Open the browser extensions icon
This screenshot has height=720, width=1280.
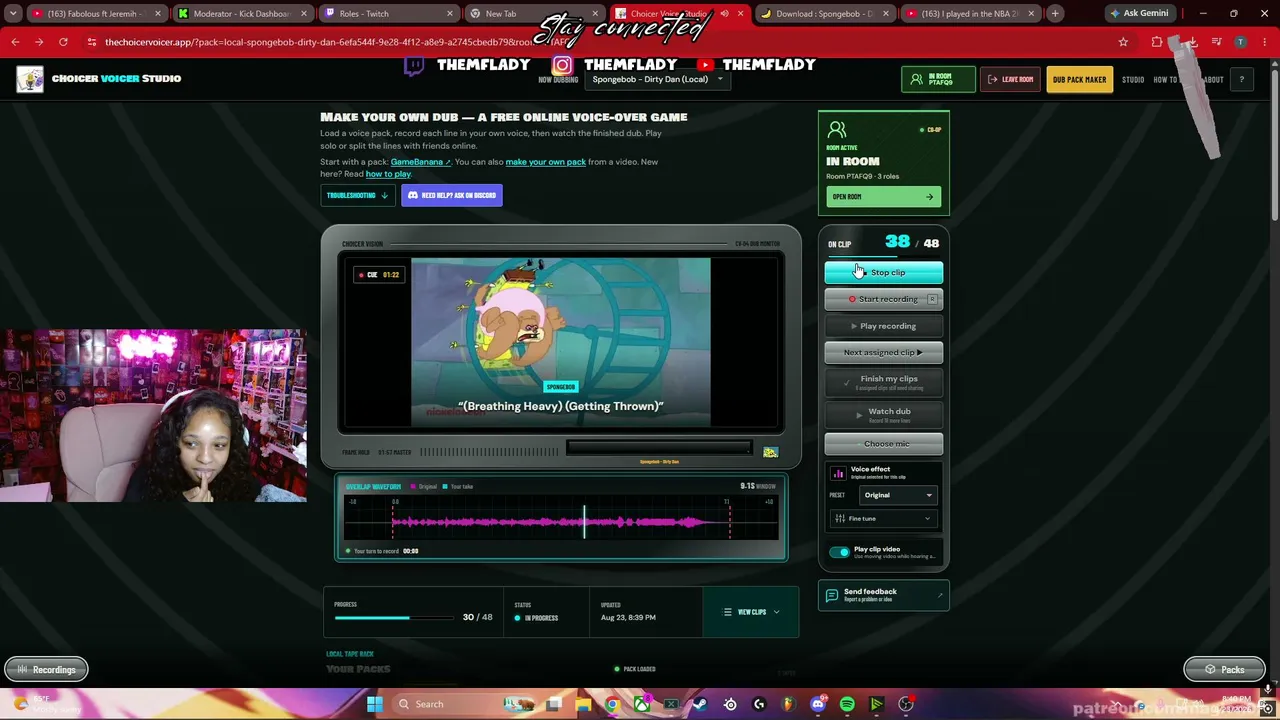[1157, 42]
